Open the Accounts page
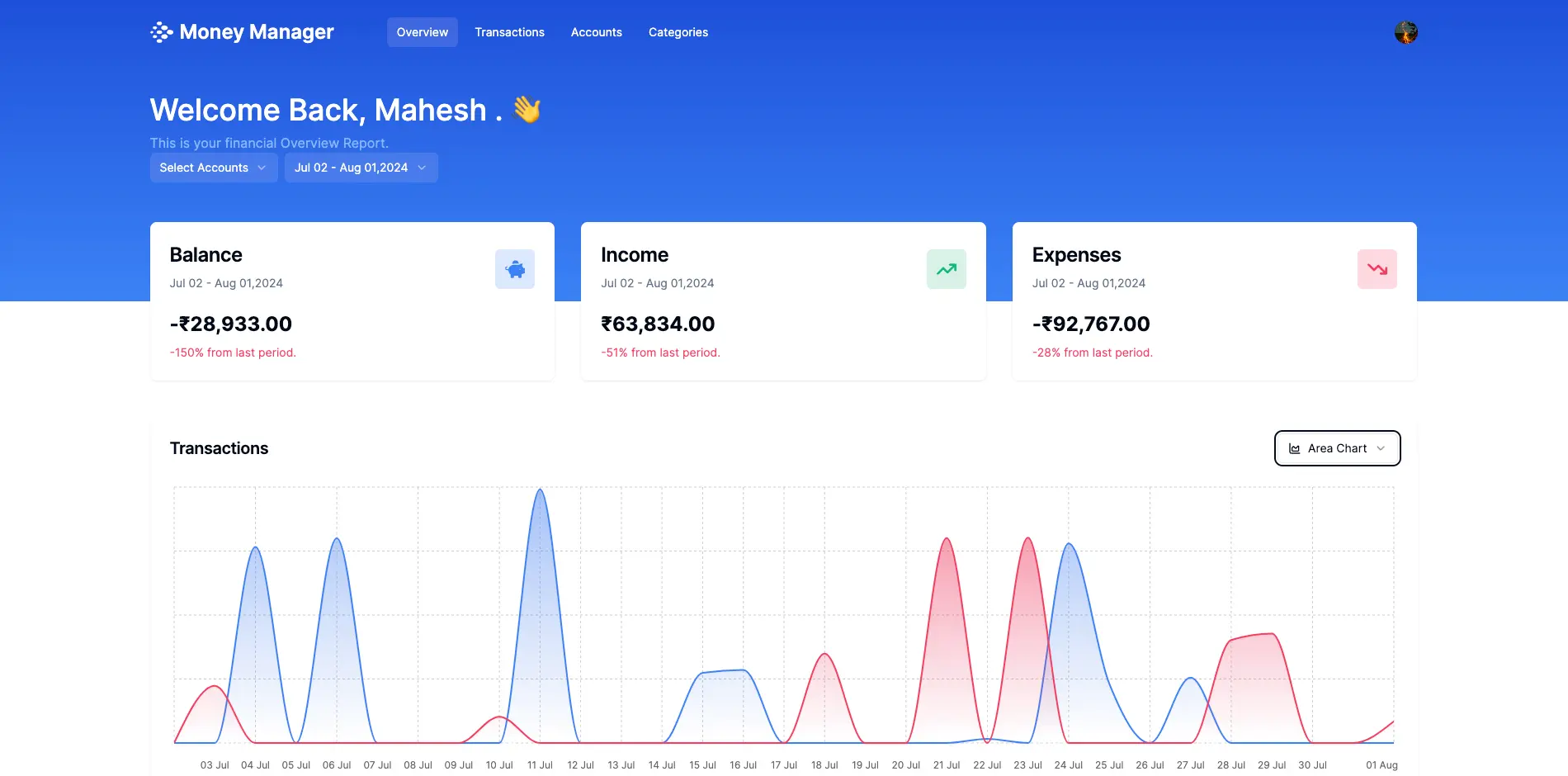 (596, 32)
